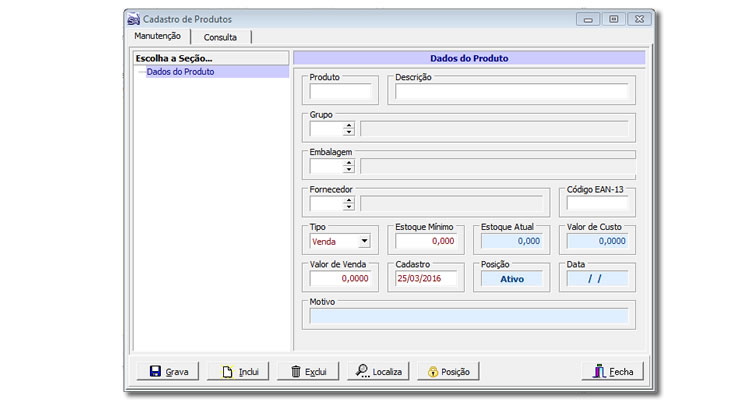The height and width of the screenshot is (400, 750).
Task: Click the floppy disk icon on Grava
Action: [x=155, y=371]
